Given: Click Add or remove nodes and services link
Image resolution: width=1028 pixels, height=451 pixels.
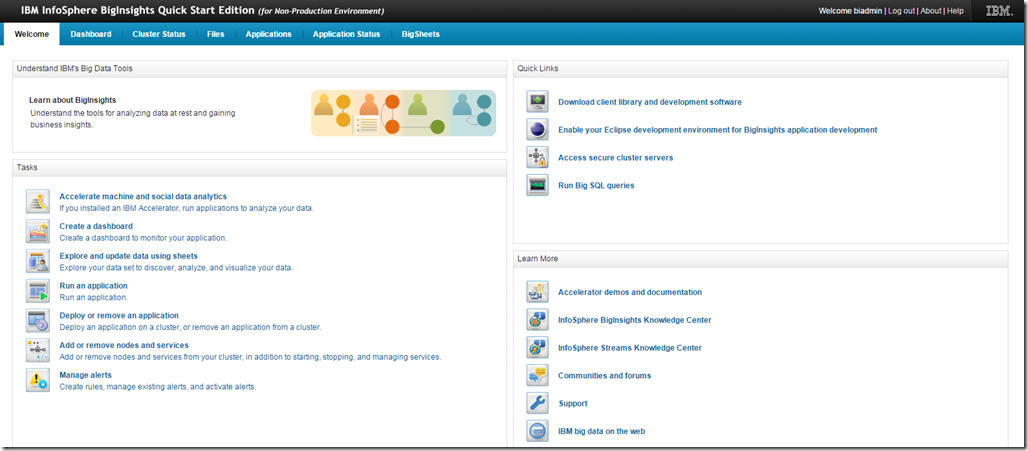Looking at the screenshot, I should (124, 345).
